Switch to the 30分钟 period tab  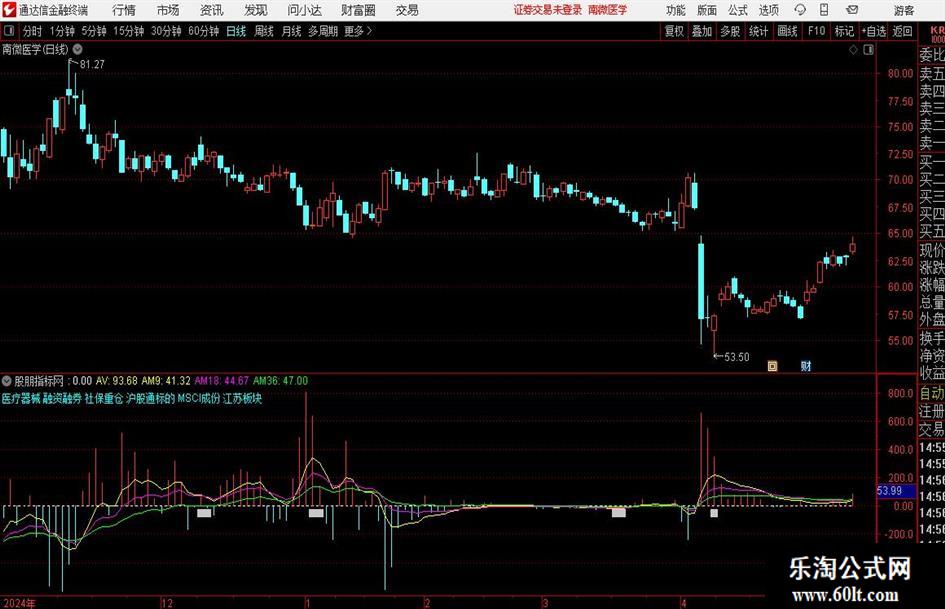(166, 31)
